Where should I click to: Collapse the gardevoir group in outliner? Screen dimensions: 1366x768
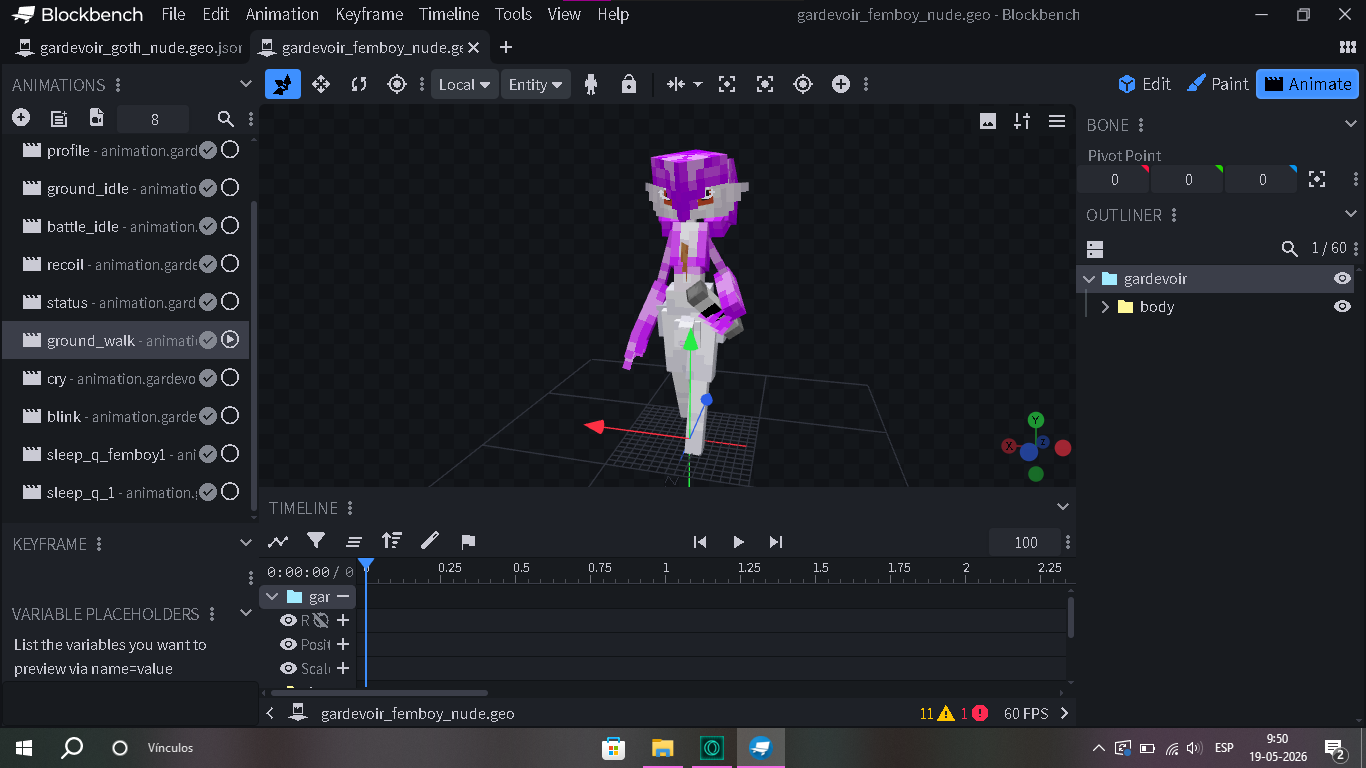(1089, 279)
